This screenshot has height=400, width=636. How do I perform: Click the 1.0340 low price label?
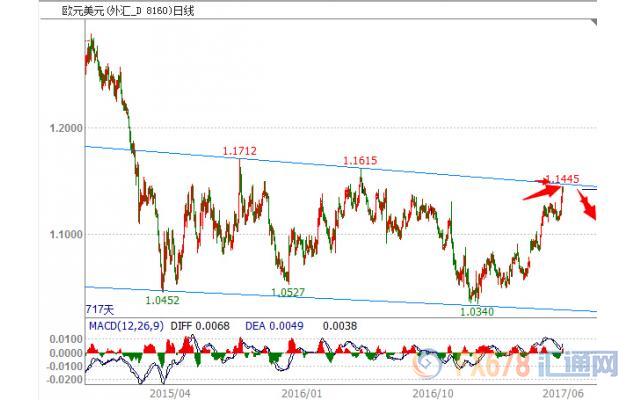(x=476, y=312)
